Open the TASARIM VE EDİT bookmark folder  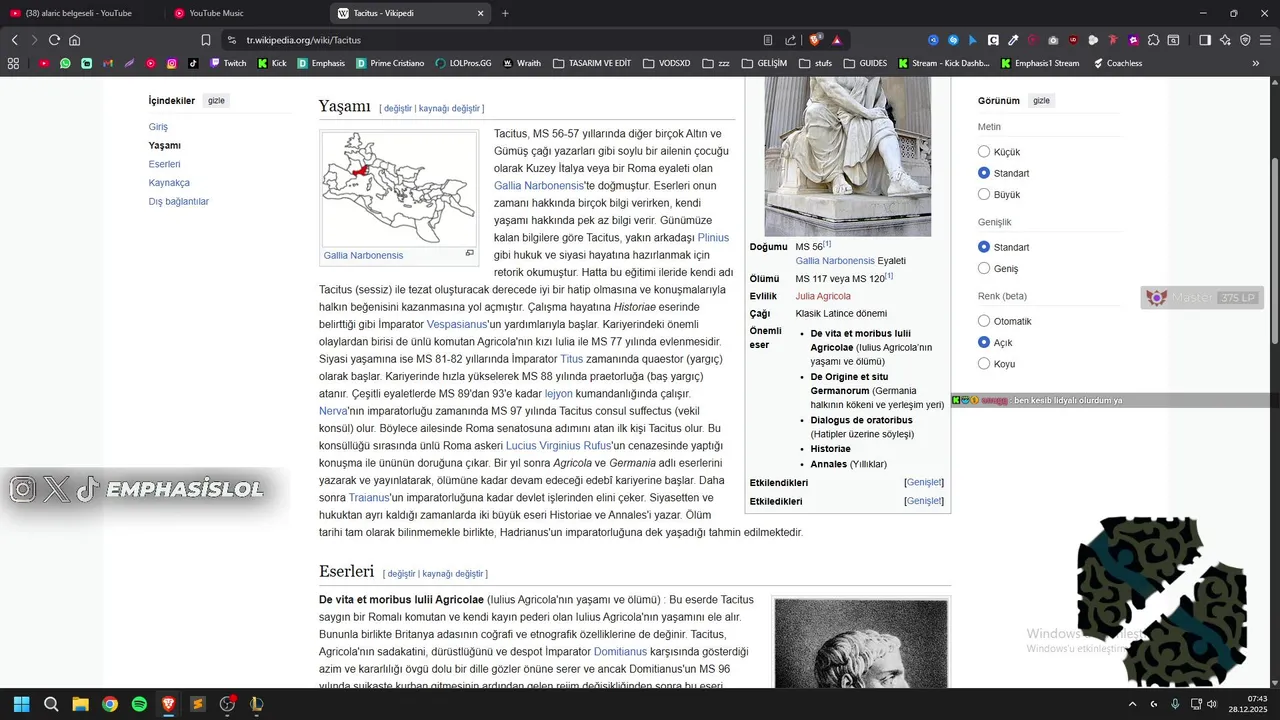[591, 63]
